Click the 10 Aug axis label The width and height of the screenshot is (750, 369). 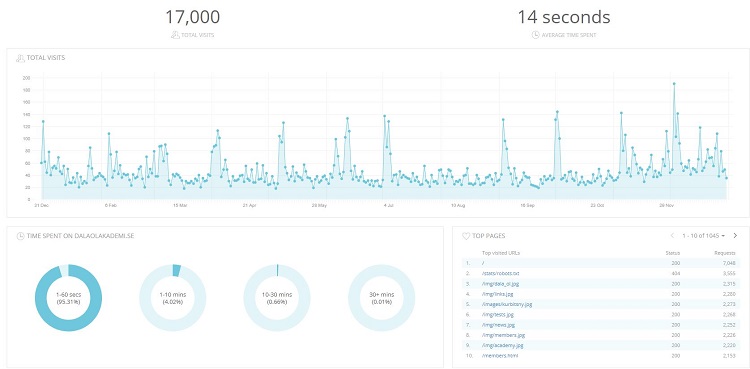click(458, 205)
